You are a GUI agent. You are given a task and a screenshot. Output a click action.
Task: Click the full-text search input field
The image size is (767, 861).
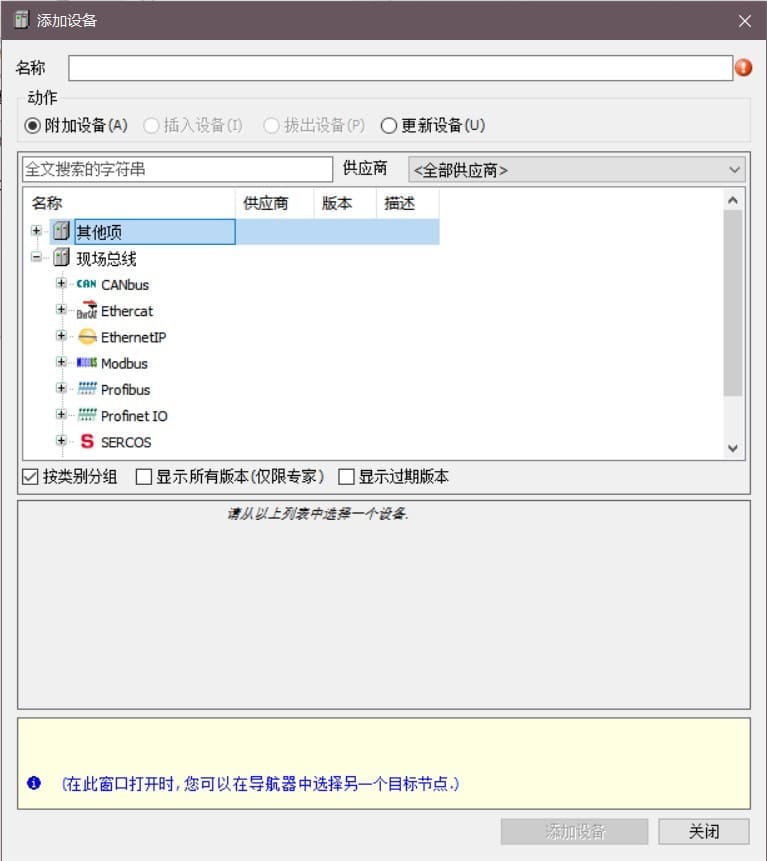[176, 169]
